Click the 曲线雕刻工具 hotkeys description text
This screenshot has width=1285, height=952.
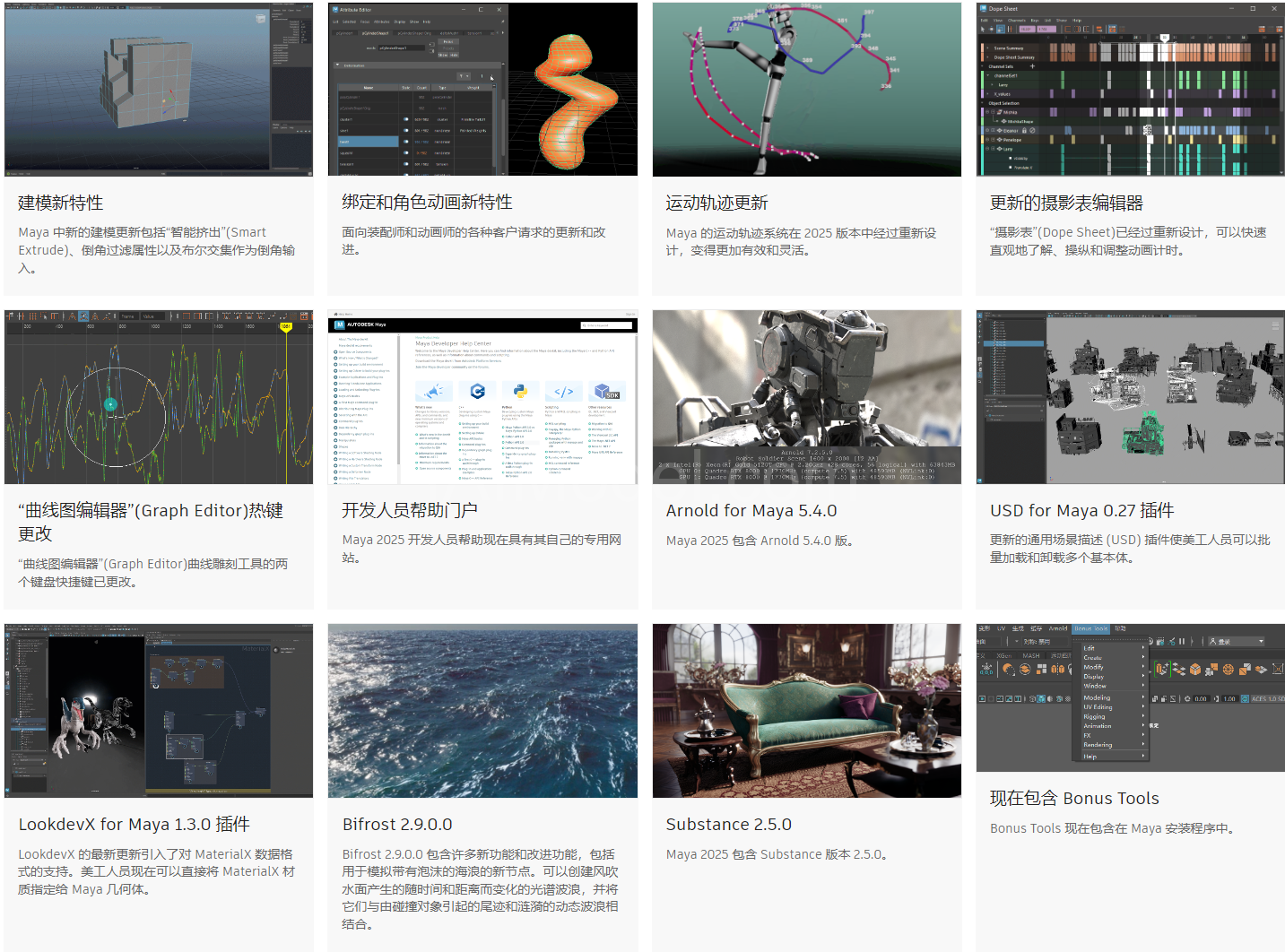(x=153, y=573)
